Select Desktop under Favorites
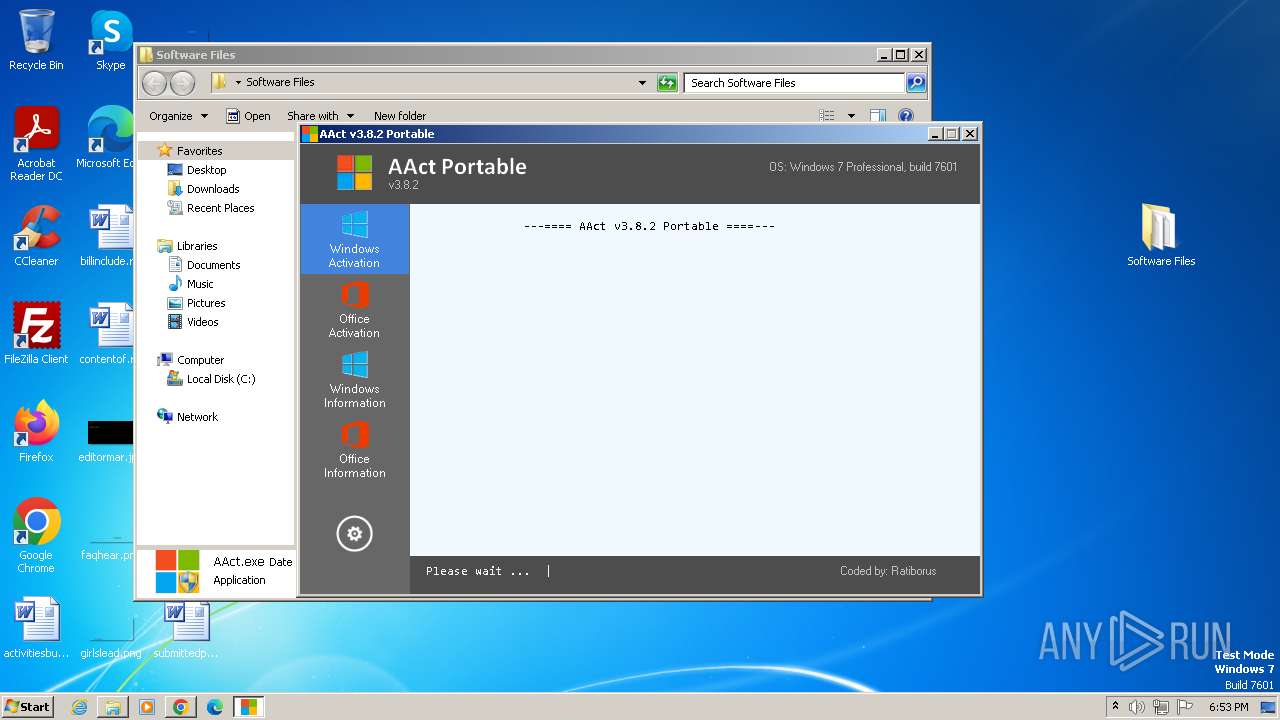1280x720 pixels. (x=206, y=170)
